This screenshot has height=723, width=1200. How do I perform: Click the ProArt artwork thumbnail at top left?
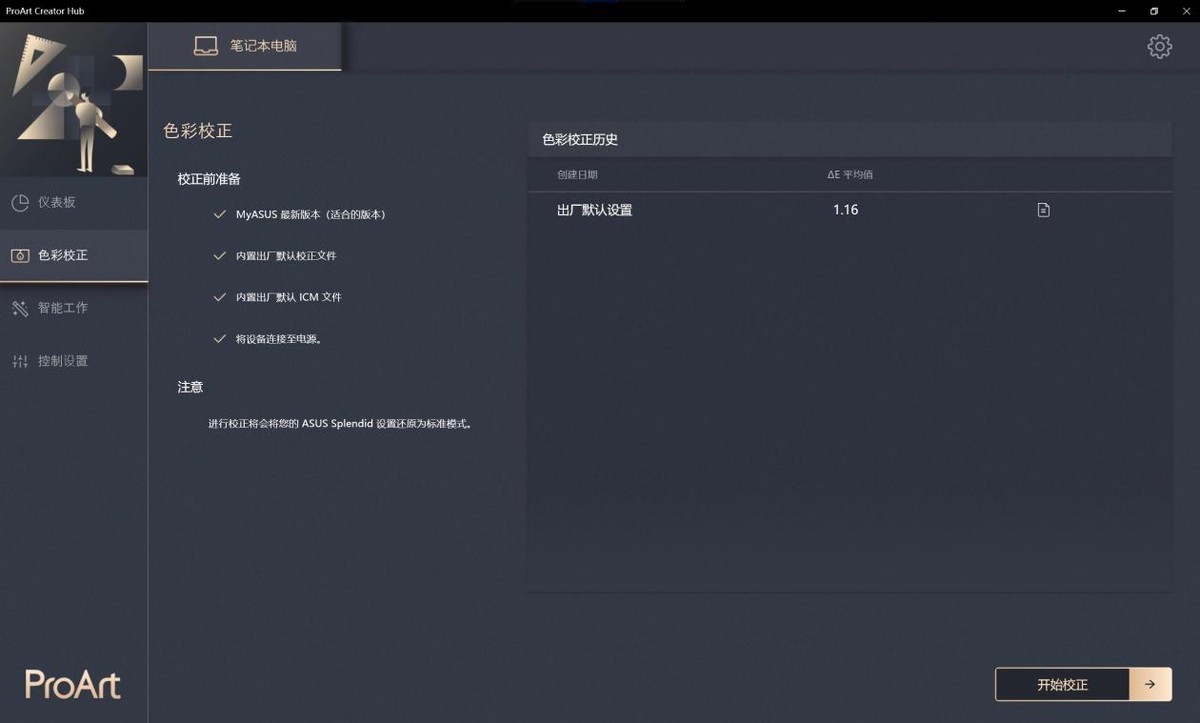(x=74, y=100)
